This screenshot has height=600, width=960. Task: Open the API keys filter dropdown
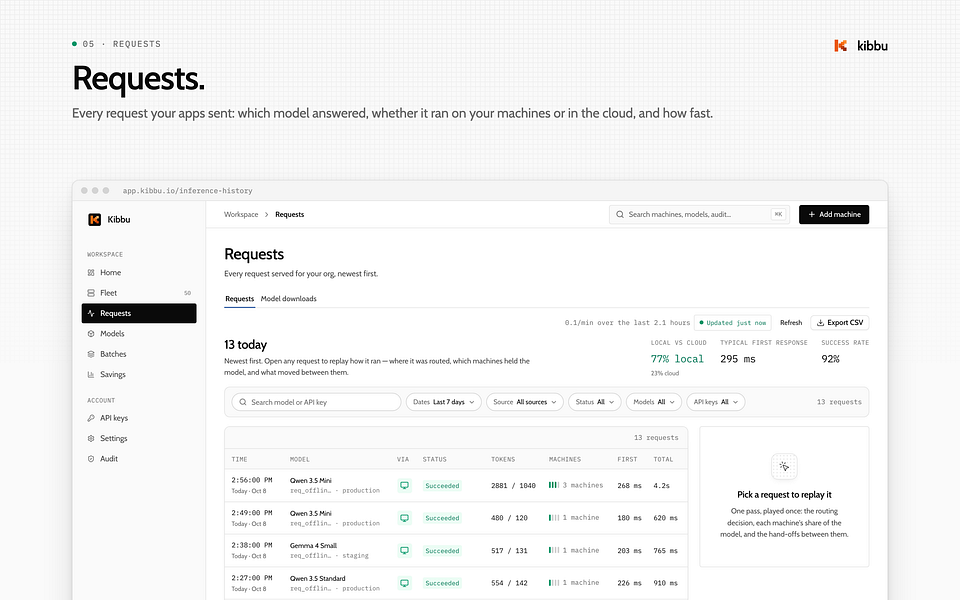(716, 402)
